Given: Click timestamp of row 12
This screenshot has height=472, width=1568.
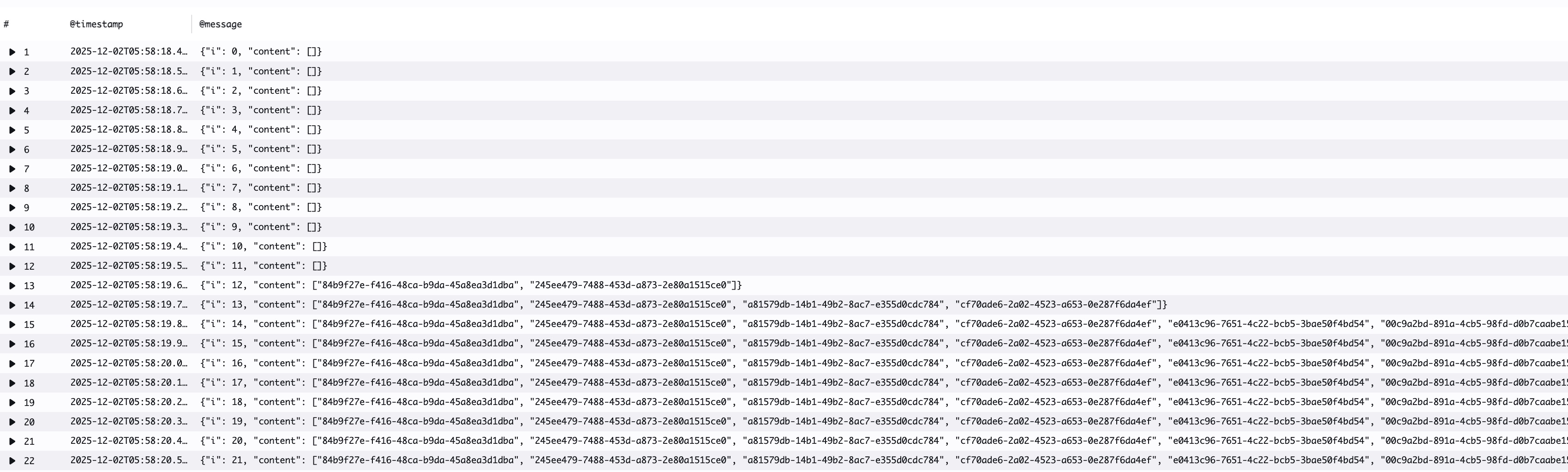Looking at the screenshot, I should (x=128, y=266).
